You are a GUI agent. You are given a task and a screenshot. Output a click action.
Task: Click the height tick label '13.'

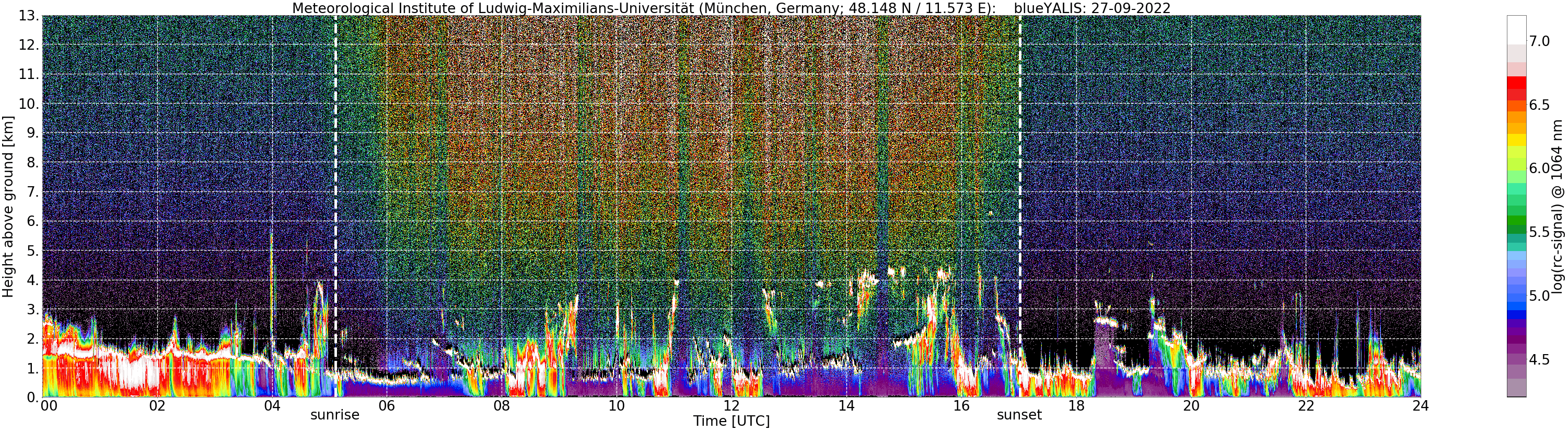[x=29, y=16]
